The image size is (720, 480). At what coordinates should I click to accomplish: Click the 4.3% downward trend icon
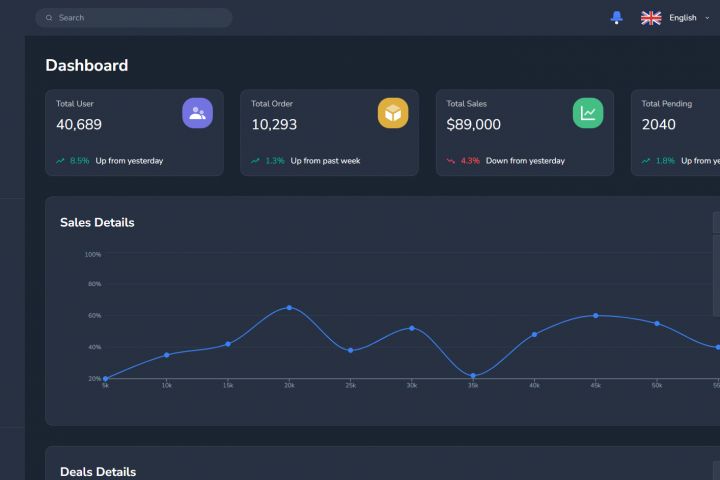(450, 161)
